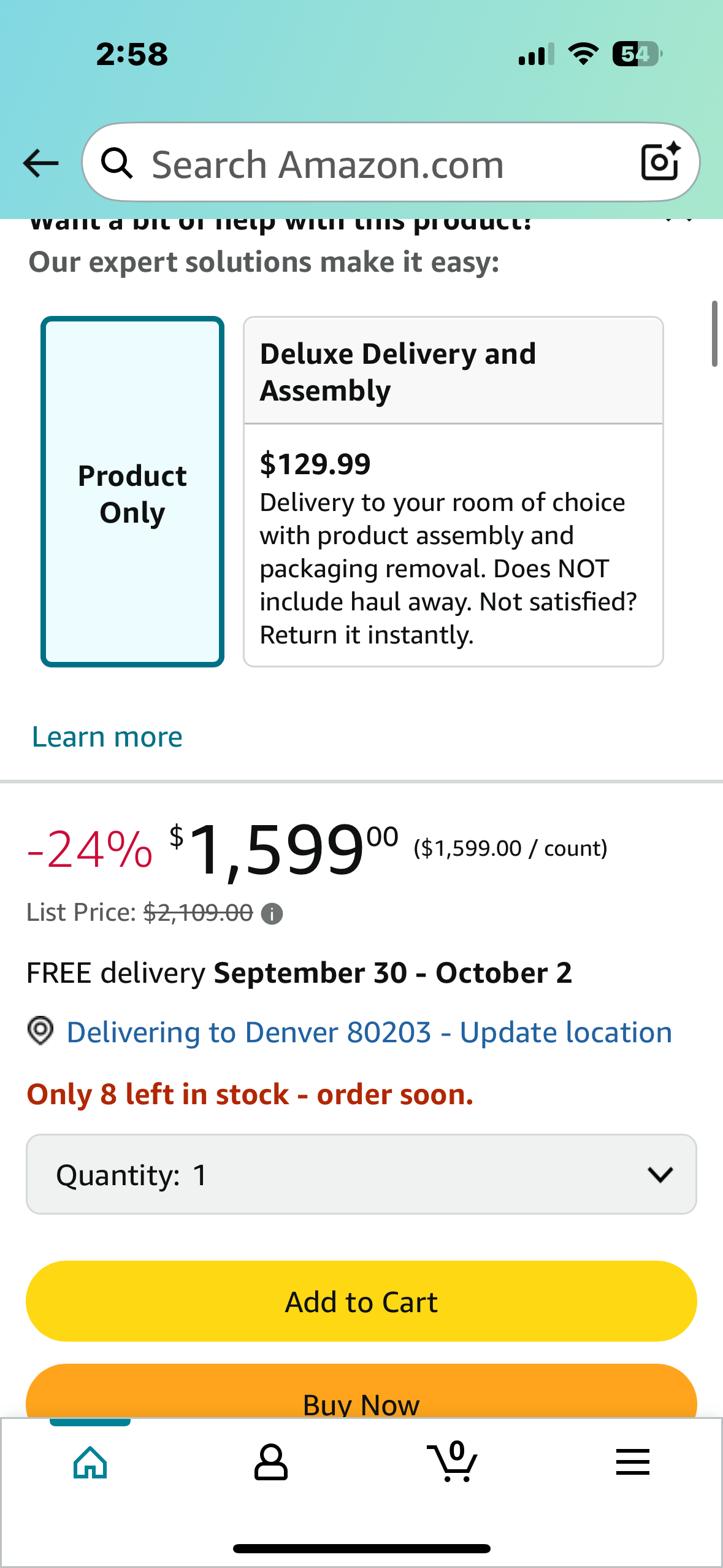
Task: Collapse the product help section chevron
Action: click(x=679, y=222)
